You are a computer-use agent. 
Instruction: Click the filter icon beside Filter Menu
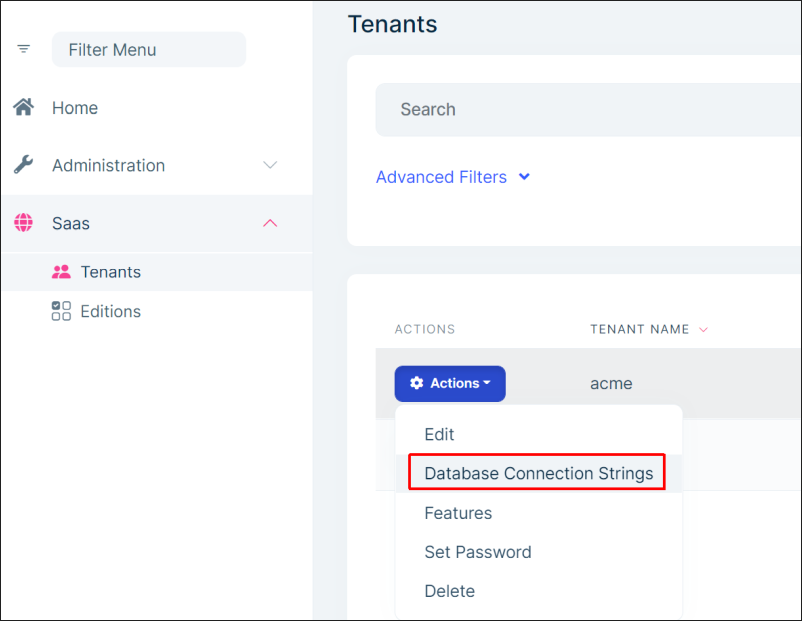click(22, 49)
